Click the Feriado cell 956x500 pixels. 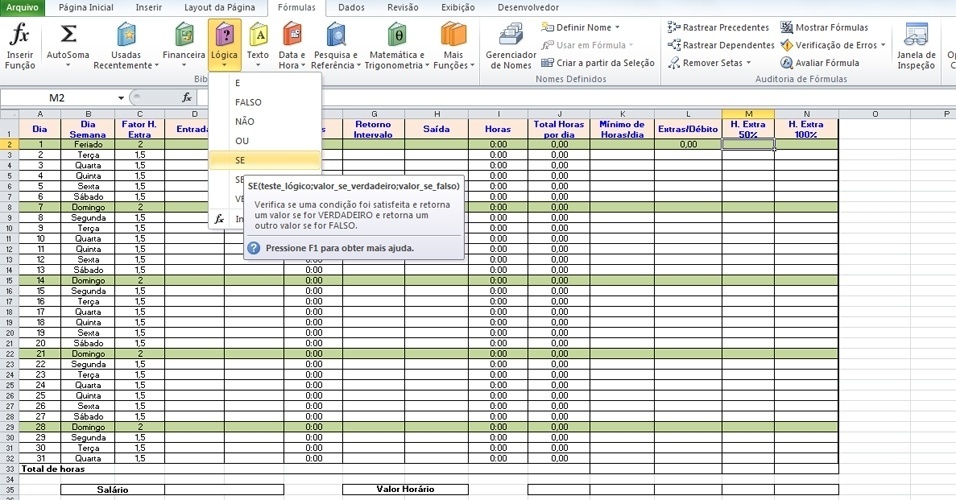88,145
